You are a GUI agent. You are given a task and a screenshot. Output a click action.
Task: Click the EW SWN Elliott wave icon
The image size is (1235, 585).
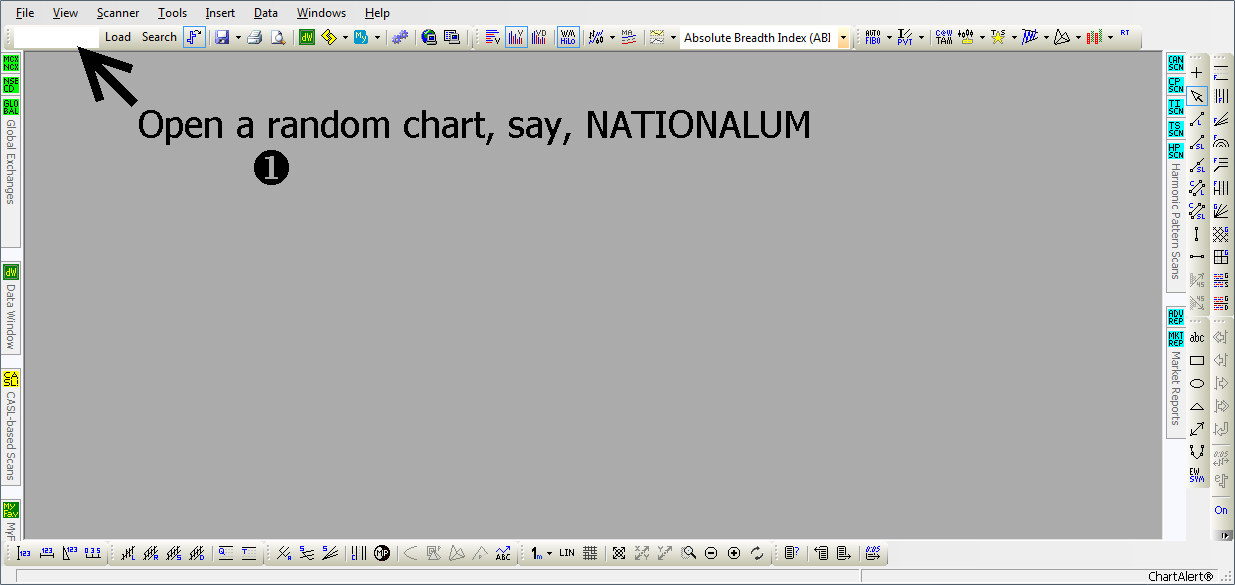coord(1197,474)
